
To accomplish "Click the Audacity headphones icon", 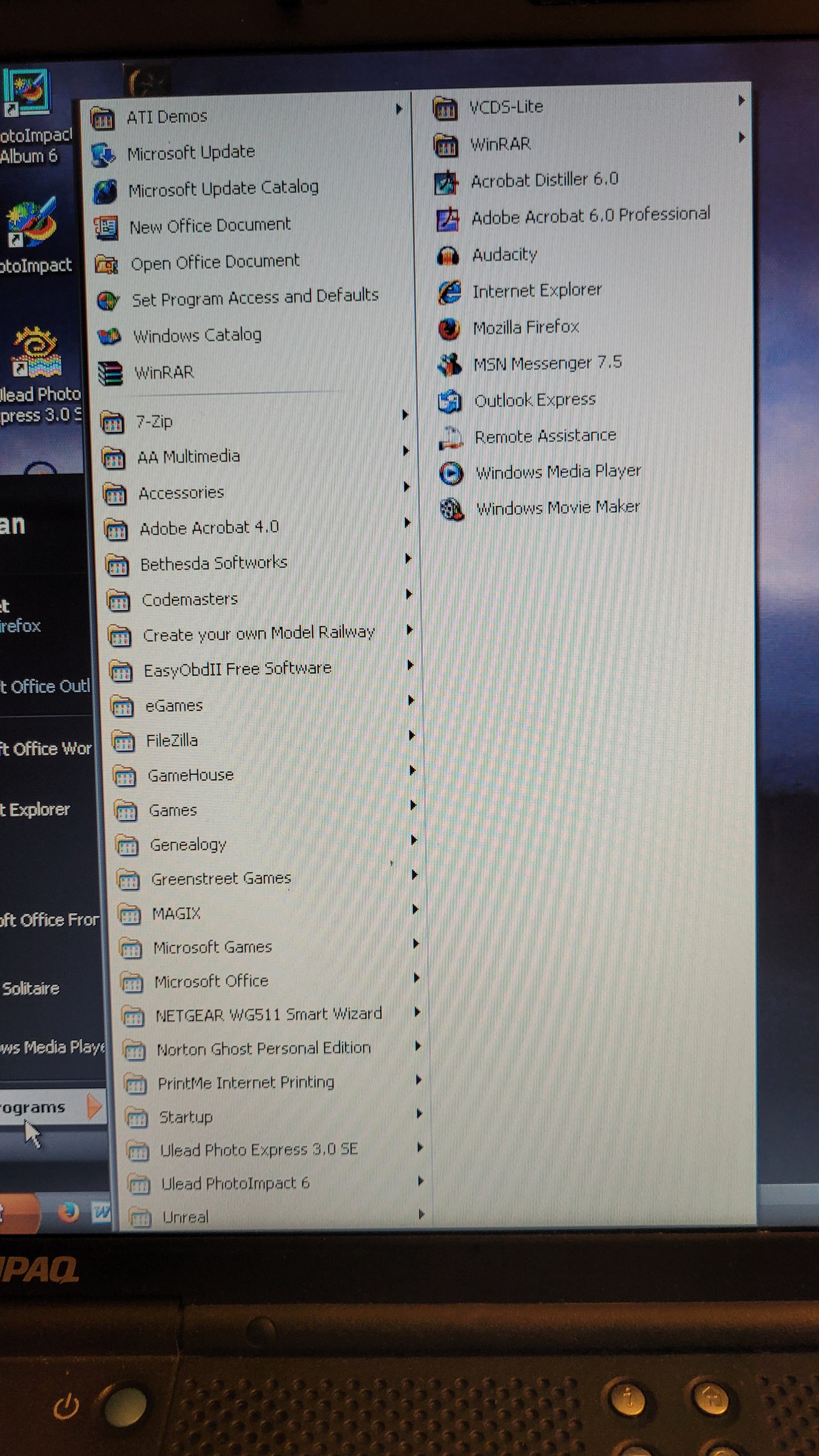I will 448,256.
